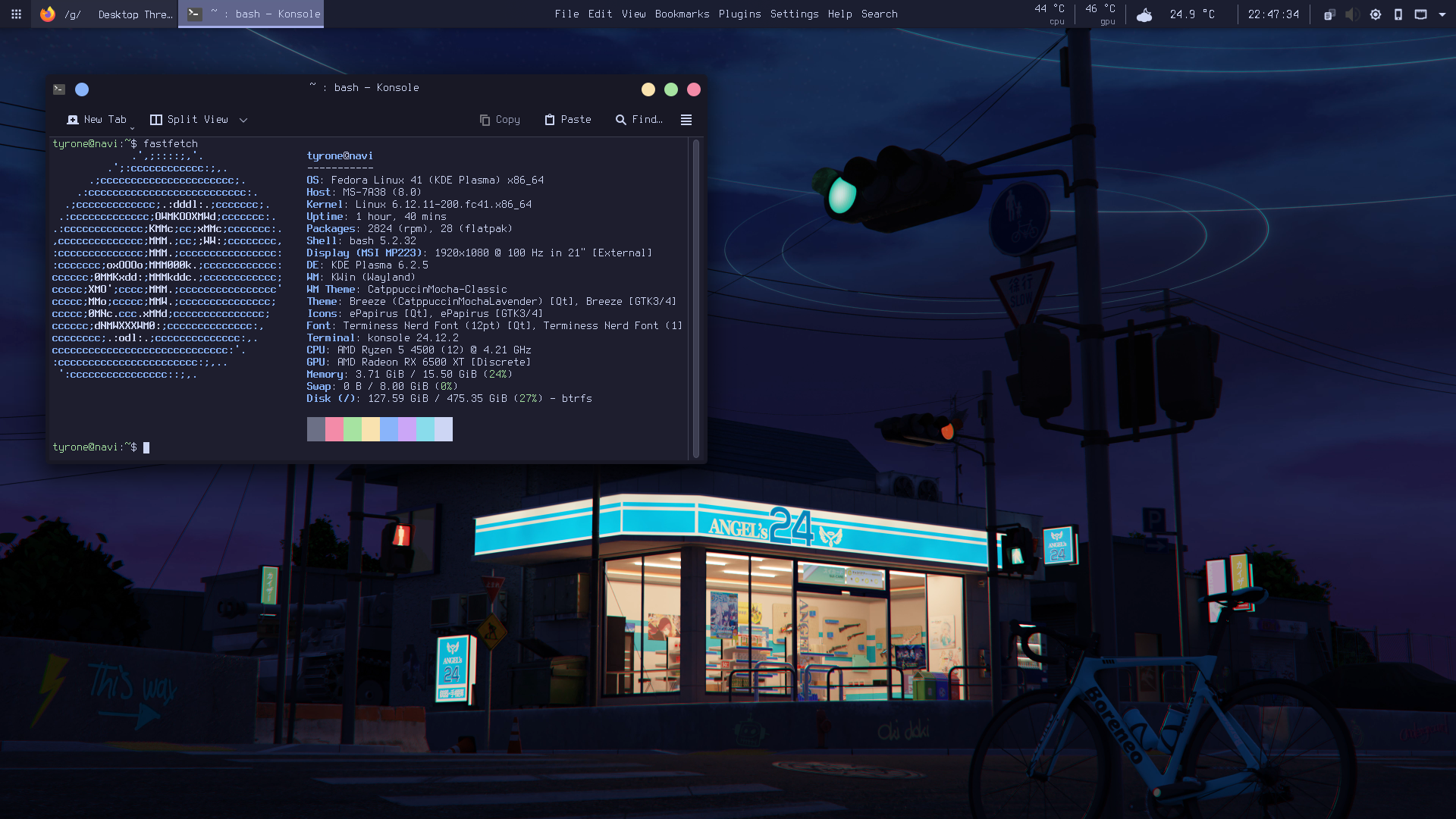Click the 'Shell: bash 5.2.32' line
This screenshot has height=819, width=1456.
coord(362,241)
